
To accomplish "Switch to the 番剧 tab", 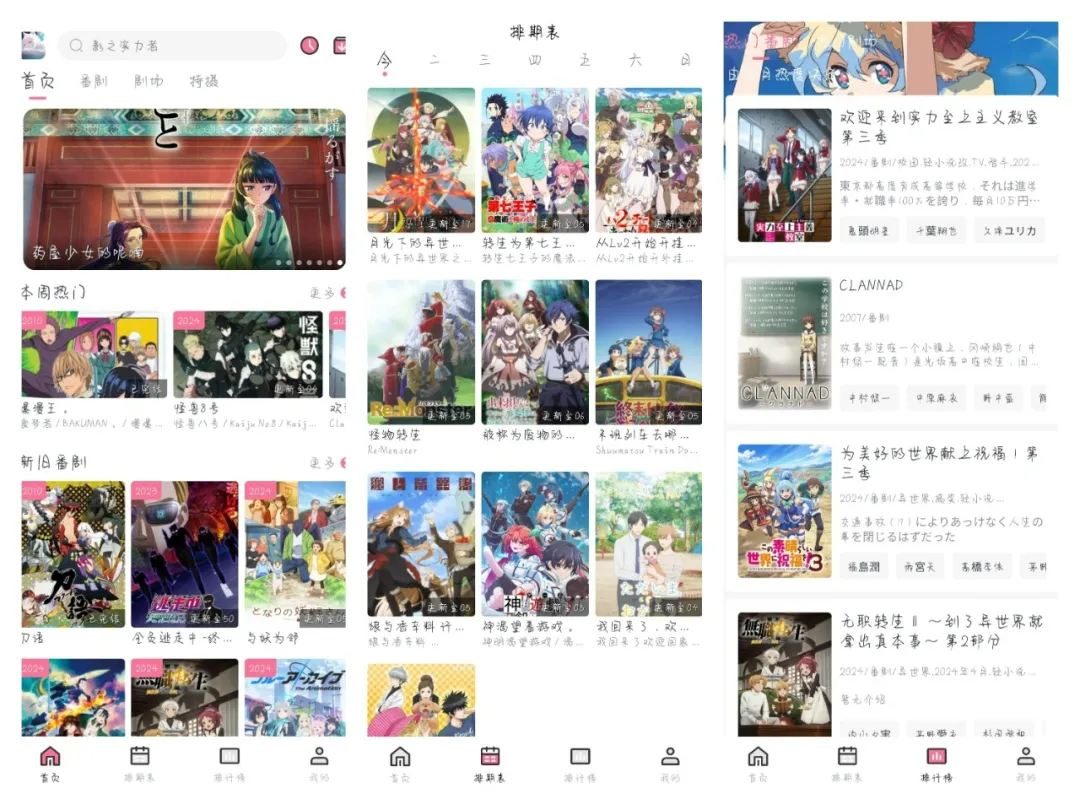I will click(x=94, y=81).
